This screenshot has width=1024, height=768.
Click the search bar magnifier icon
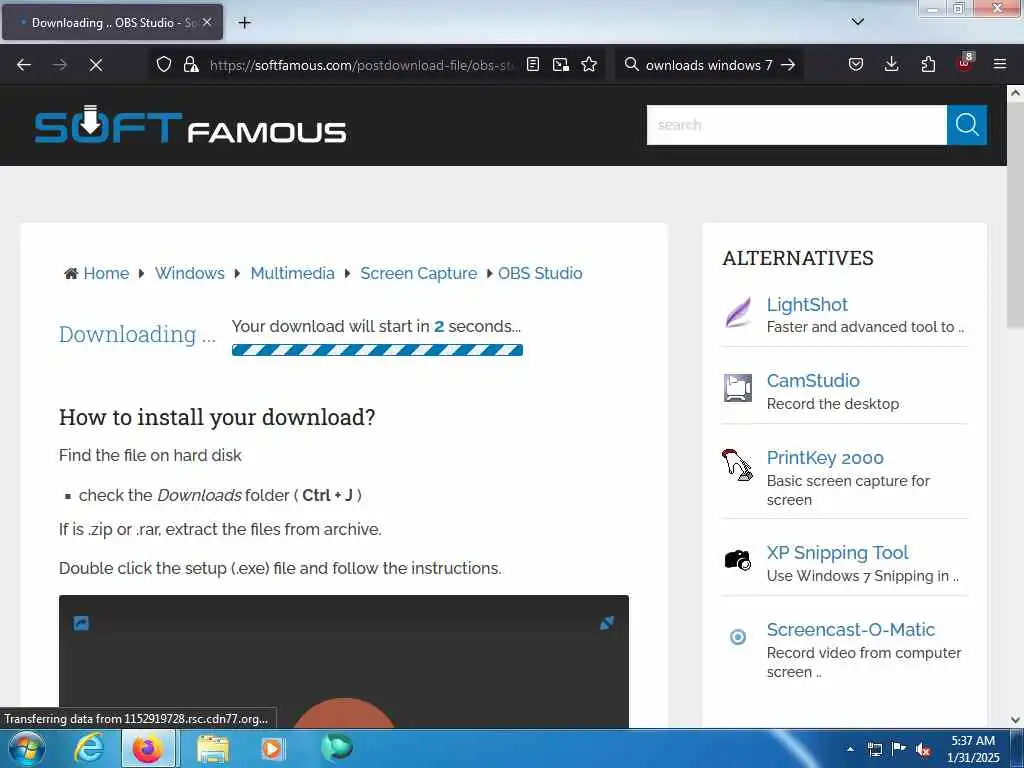[632, 65]
